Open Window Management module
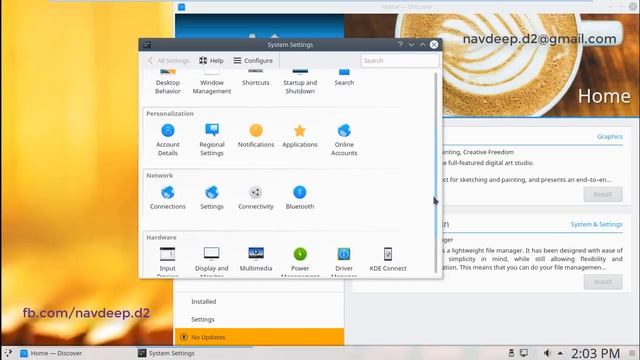The width and height of the screenshot is (640, 360). pos(211,82)
